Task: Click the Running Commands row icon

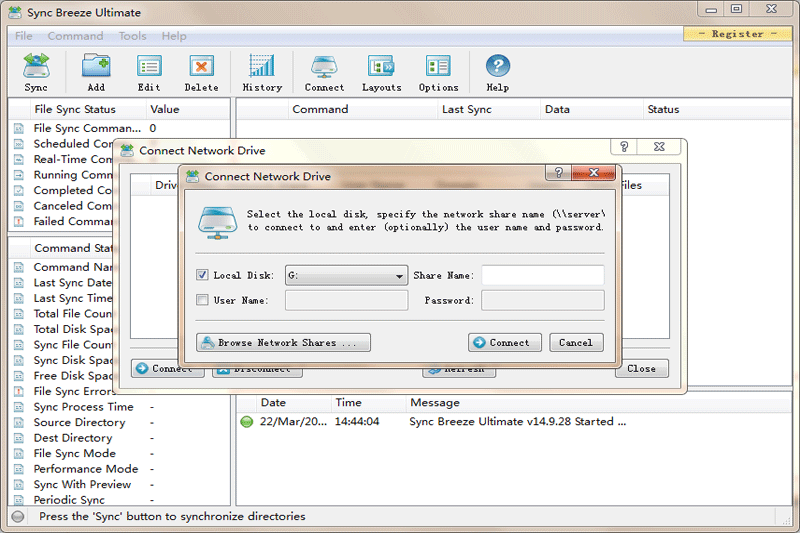Action: pos(19,175)
